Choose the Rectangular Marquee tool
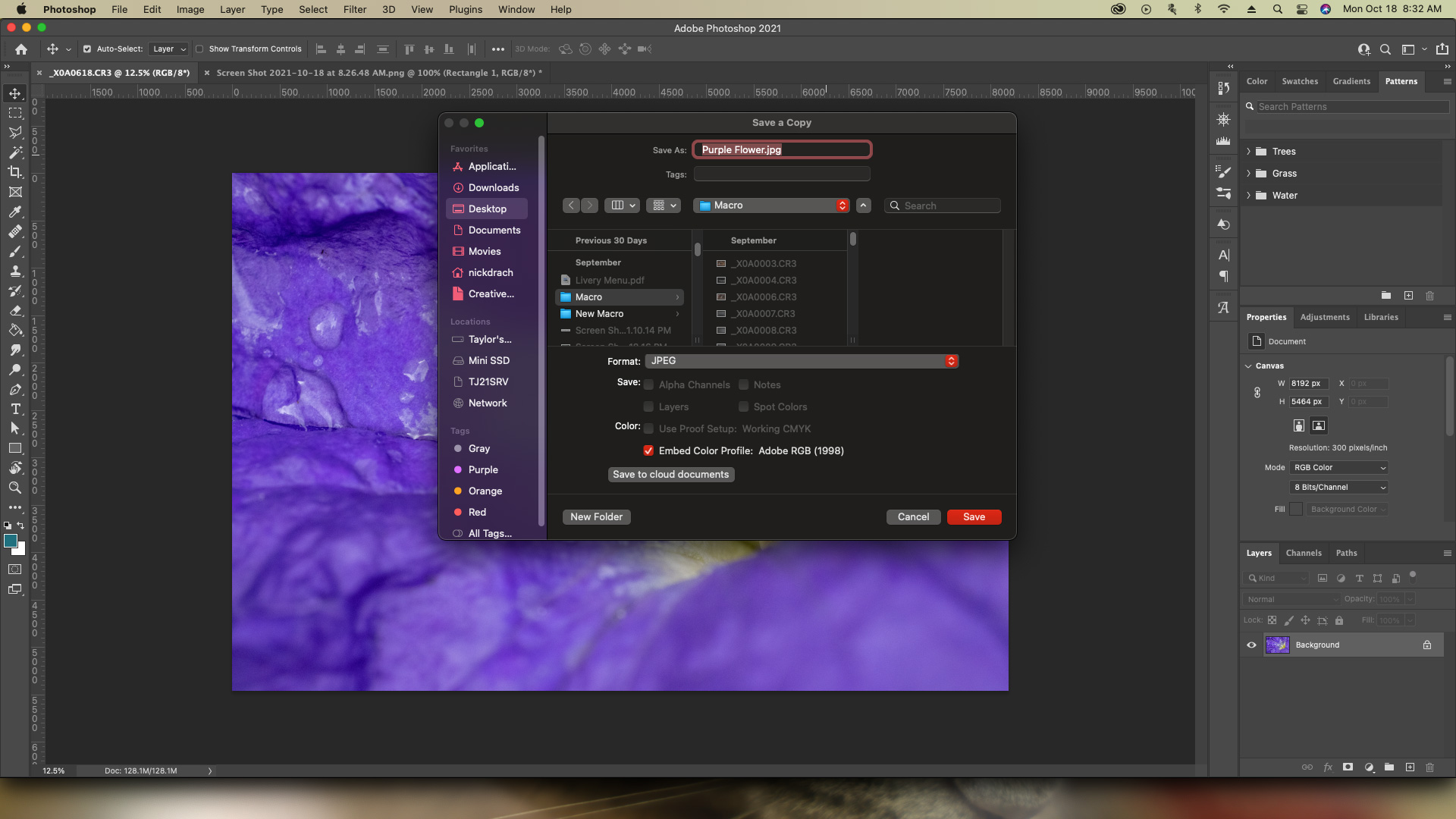Image resolution: width=1456 pixels, height=819 pixels. coord(15,113)
